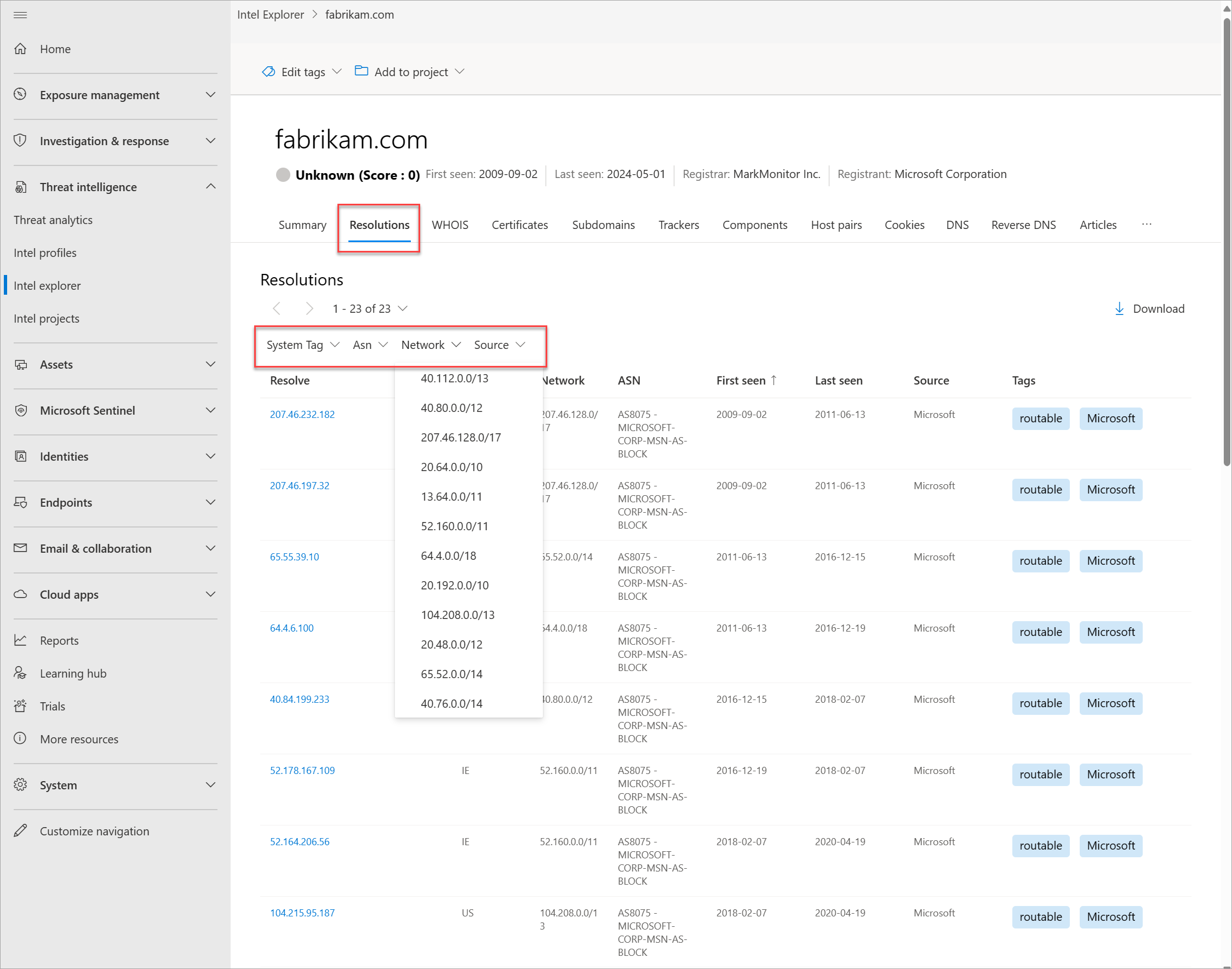
Task: Click the Download arrow icon
Action: click(1119, 308)
